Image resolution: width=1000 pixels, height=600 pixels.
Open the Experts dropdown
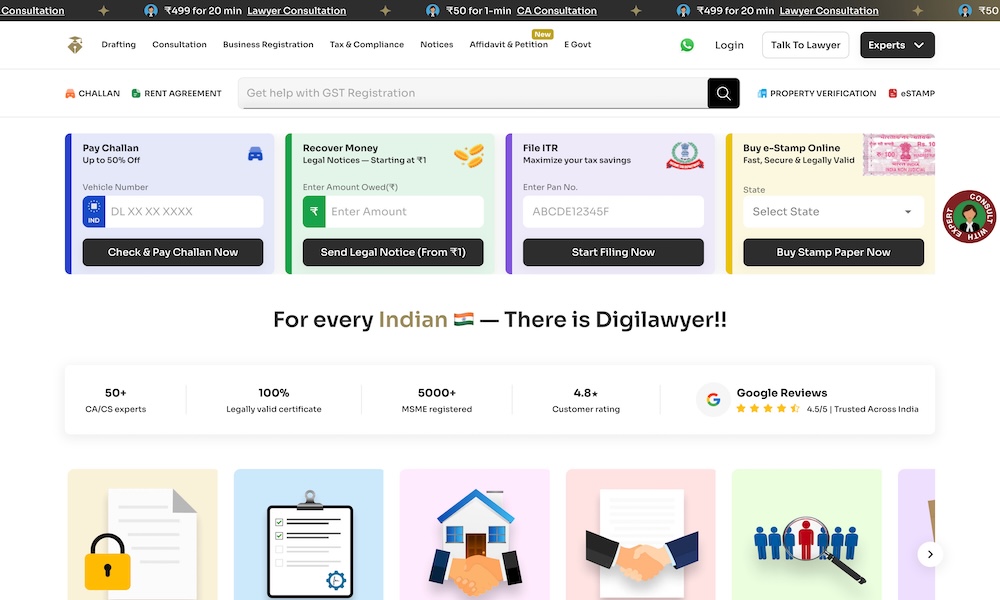897,45
